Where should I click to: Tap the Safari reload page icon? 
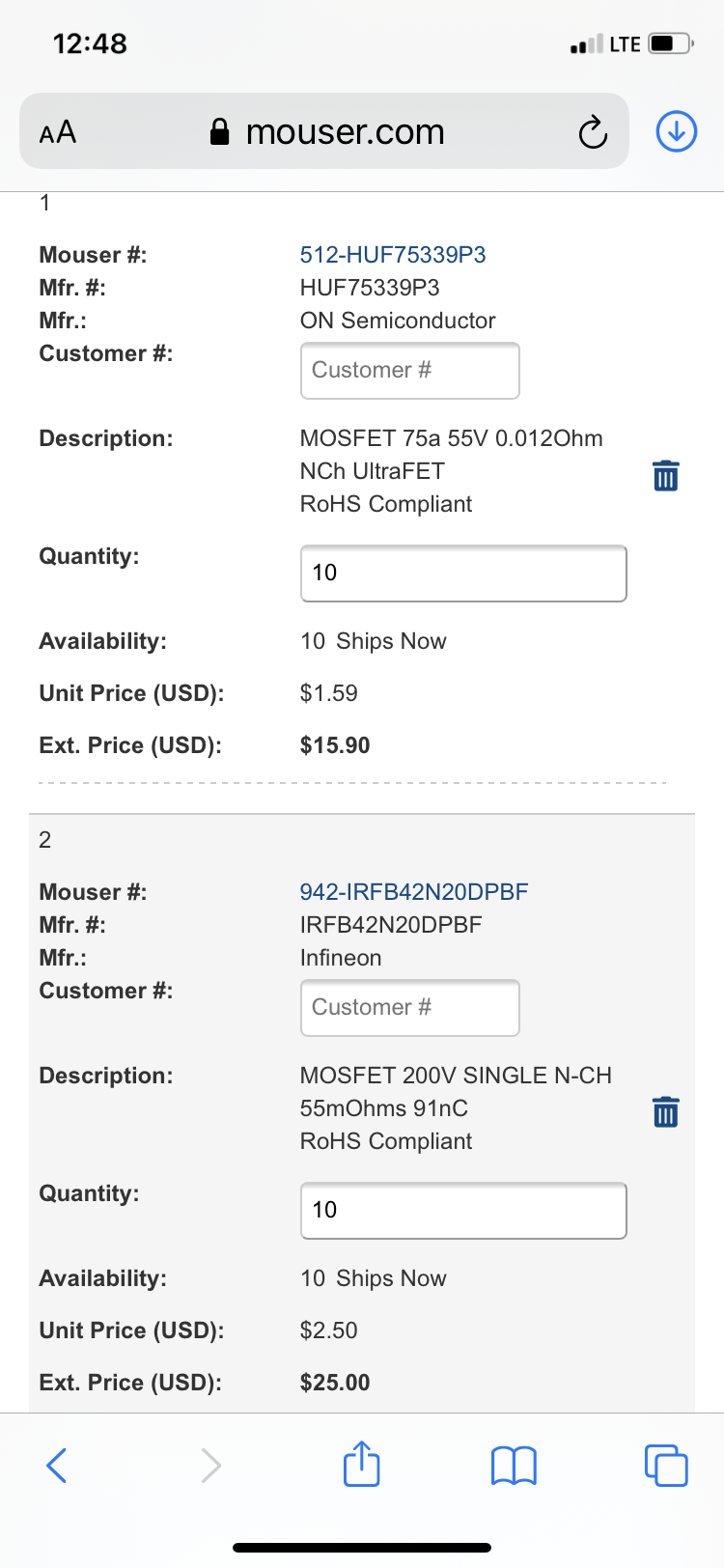593,132
